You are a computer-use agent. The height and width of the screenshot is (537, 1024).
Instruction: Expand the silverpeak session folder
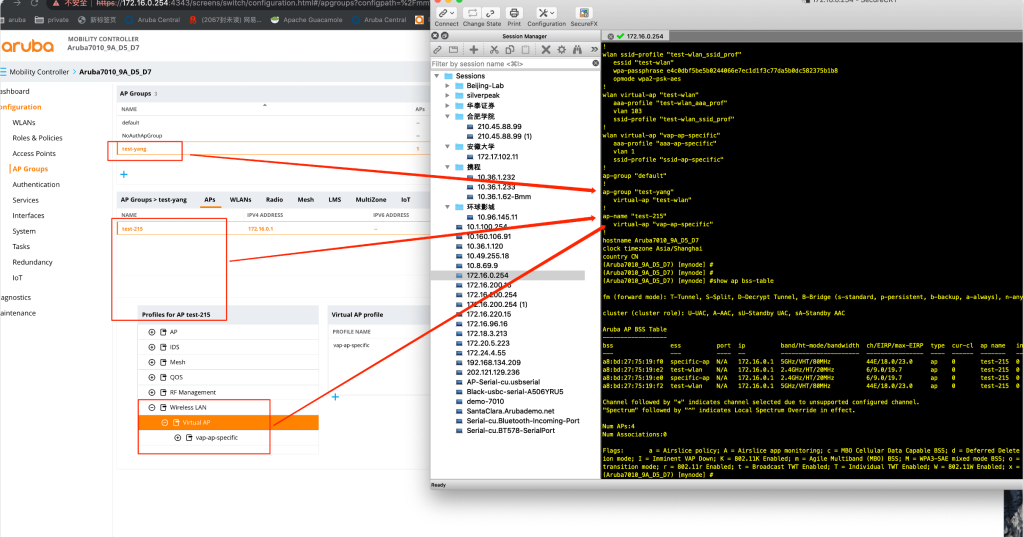(x=447, y=95)
